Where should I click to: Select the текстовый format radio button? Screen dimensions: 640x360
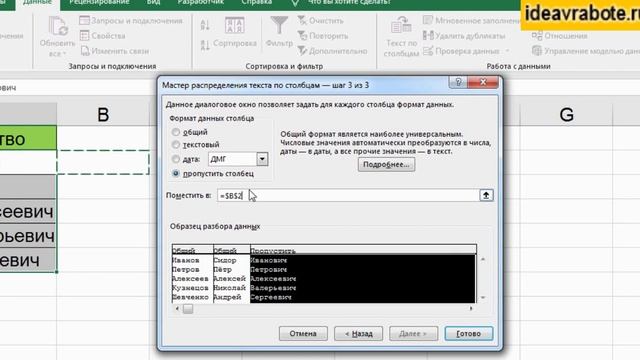pyautogui.click(x=176, y=144)
